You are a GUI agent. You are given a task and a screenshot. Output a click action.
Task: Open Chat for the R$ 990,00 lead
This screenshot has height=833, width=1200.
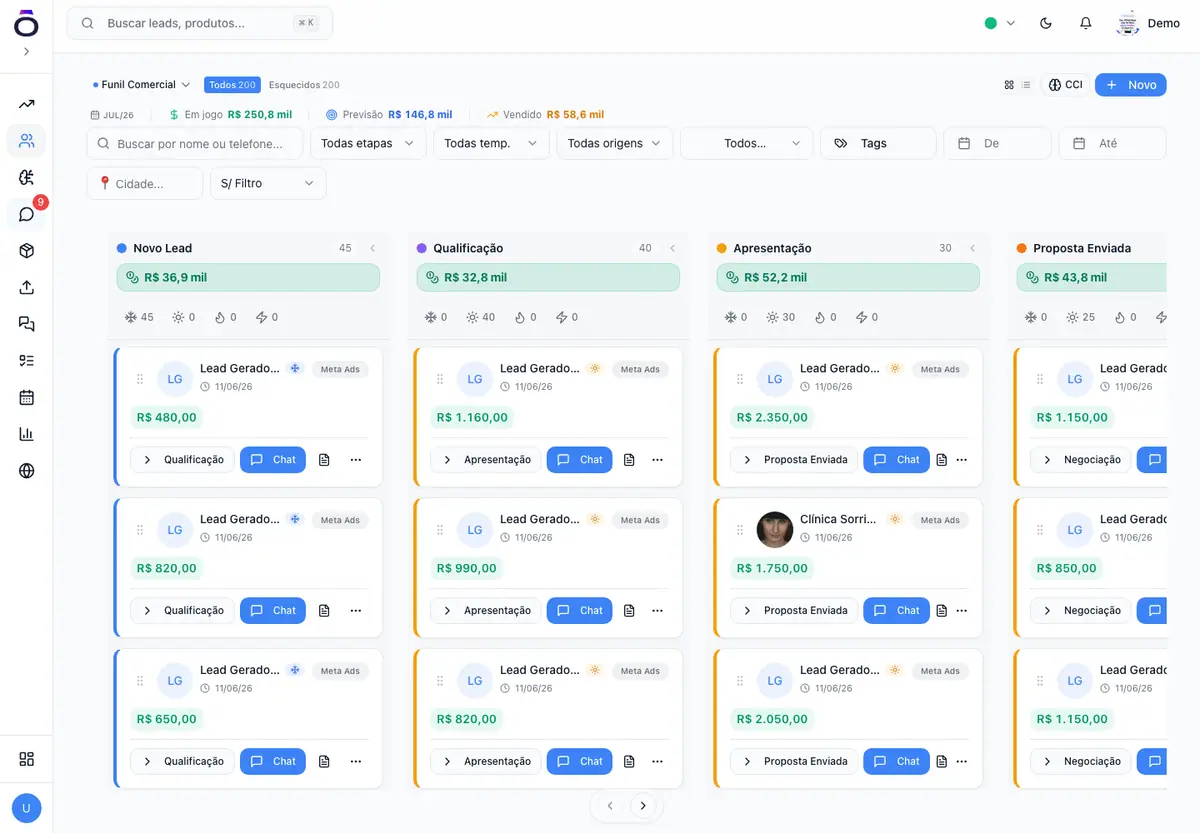[x=579, y=610]
